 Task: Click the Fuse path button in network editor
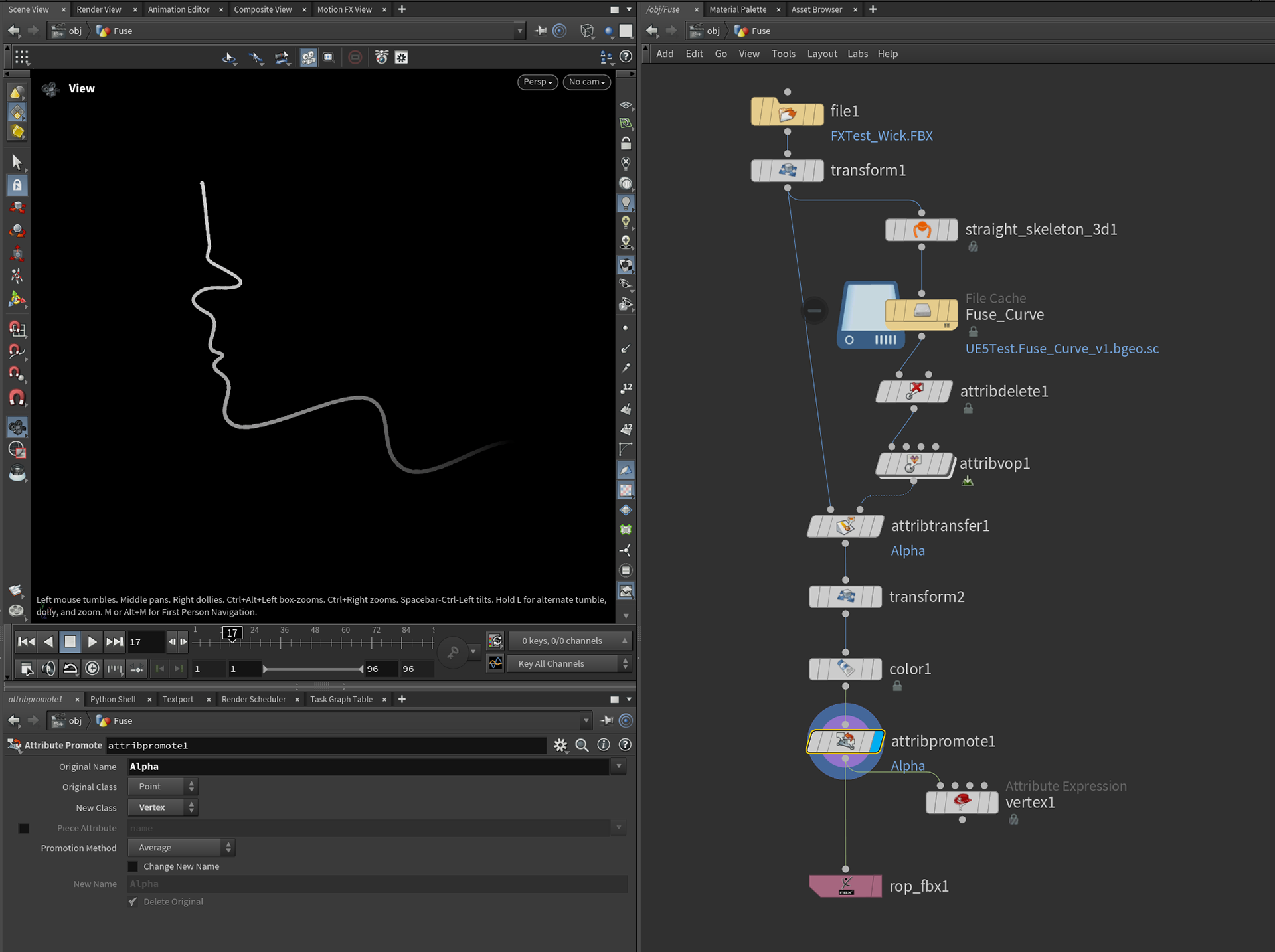pos(753,31)
